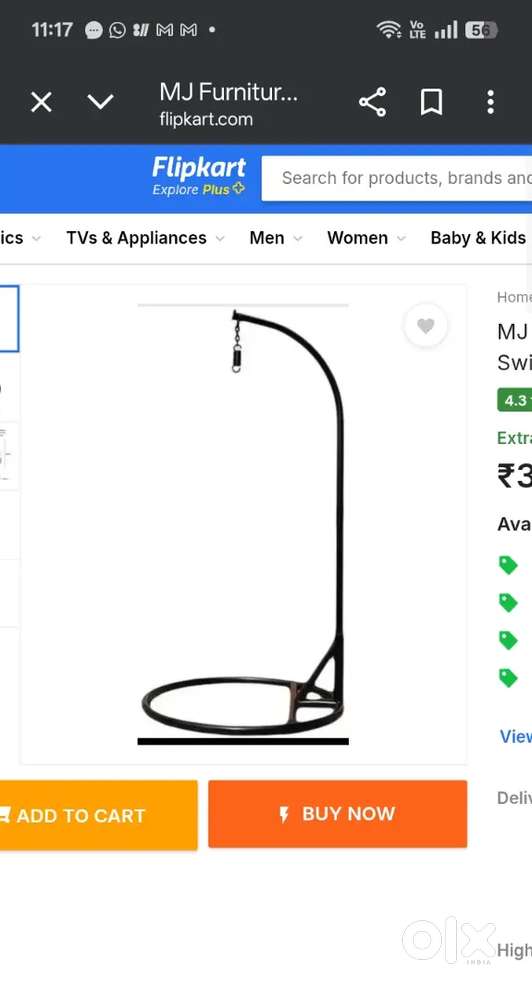Select the first product thumbnail
Image resolution: width=532 pixels, height=999 pixels.
pyautogui.click(x=9, y=319)
